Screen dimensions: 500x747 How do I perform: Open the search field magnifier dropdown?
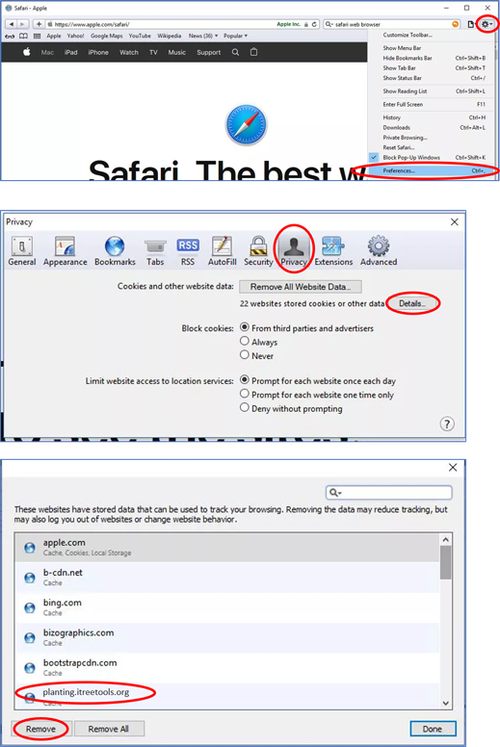click(x=336, y=493)
